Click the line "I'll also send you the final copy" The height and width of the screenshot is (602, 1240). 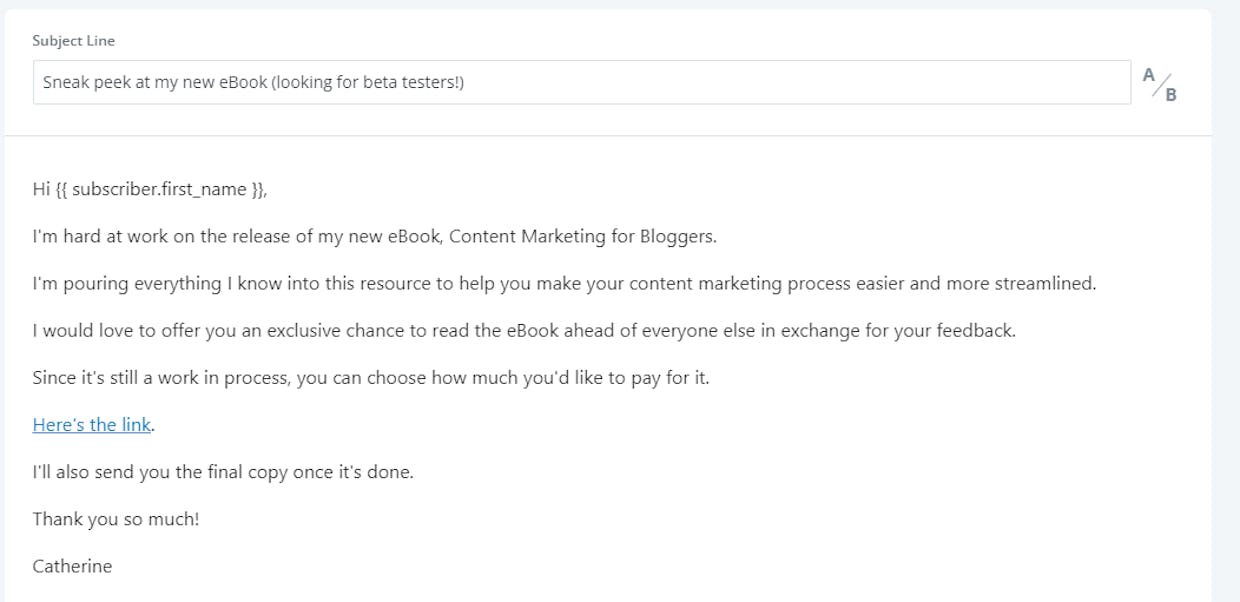pos(223,472)
